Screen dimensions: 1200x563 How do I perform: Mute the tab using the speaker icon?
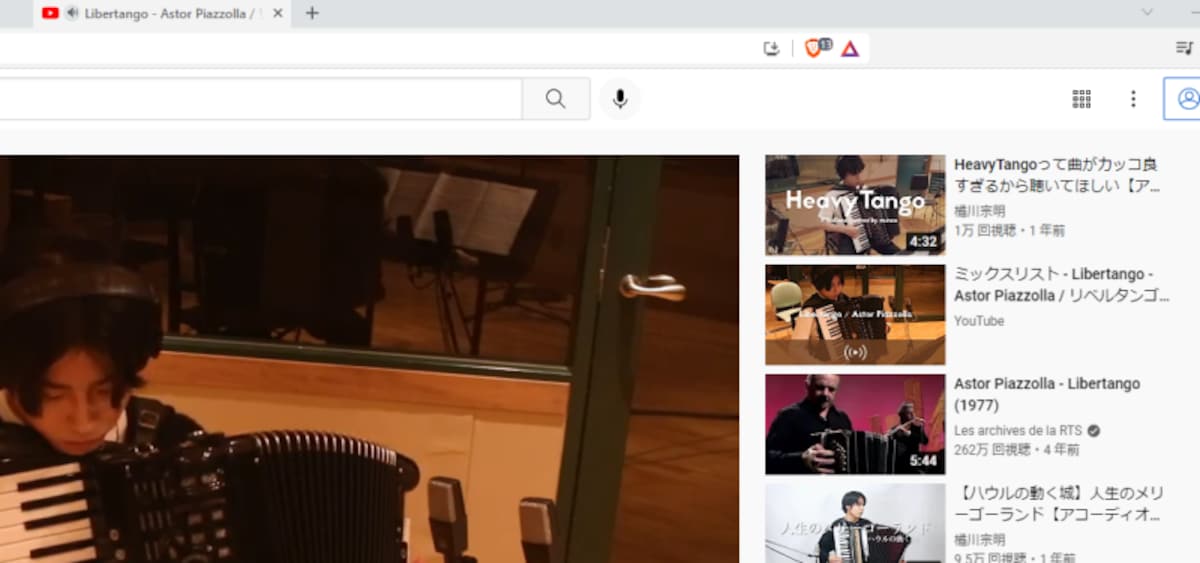pos(72,13)
